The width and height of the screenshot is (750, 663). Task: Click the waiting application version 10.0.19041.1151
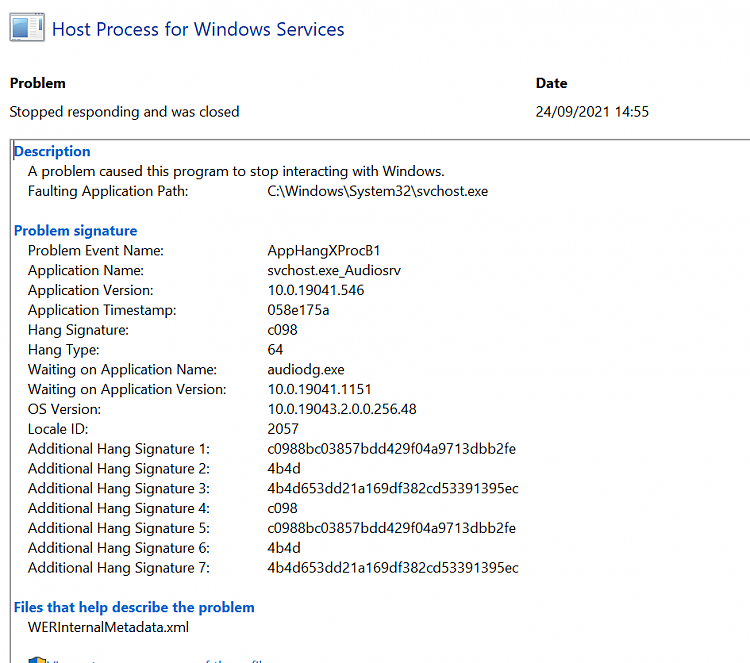(x=320, y=389)
